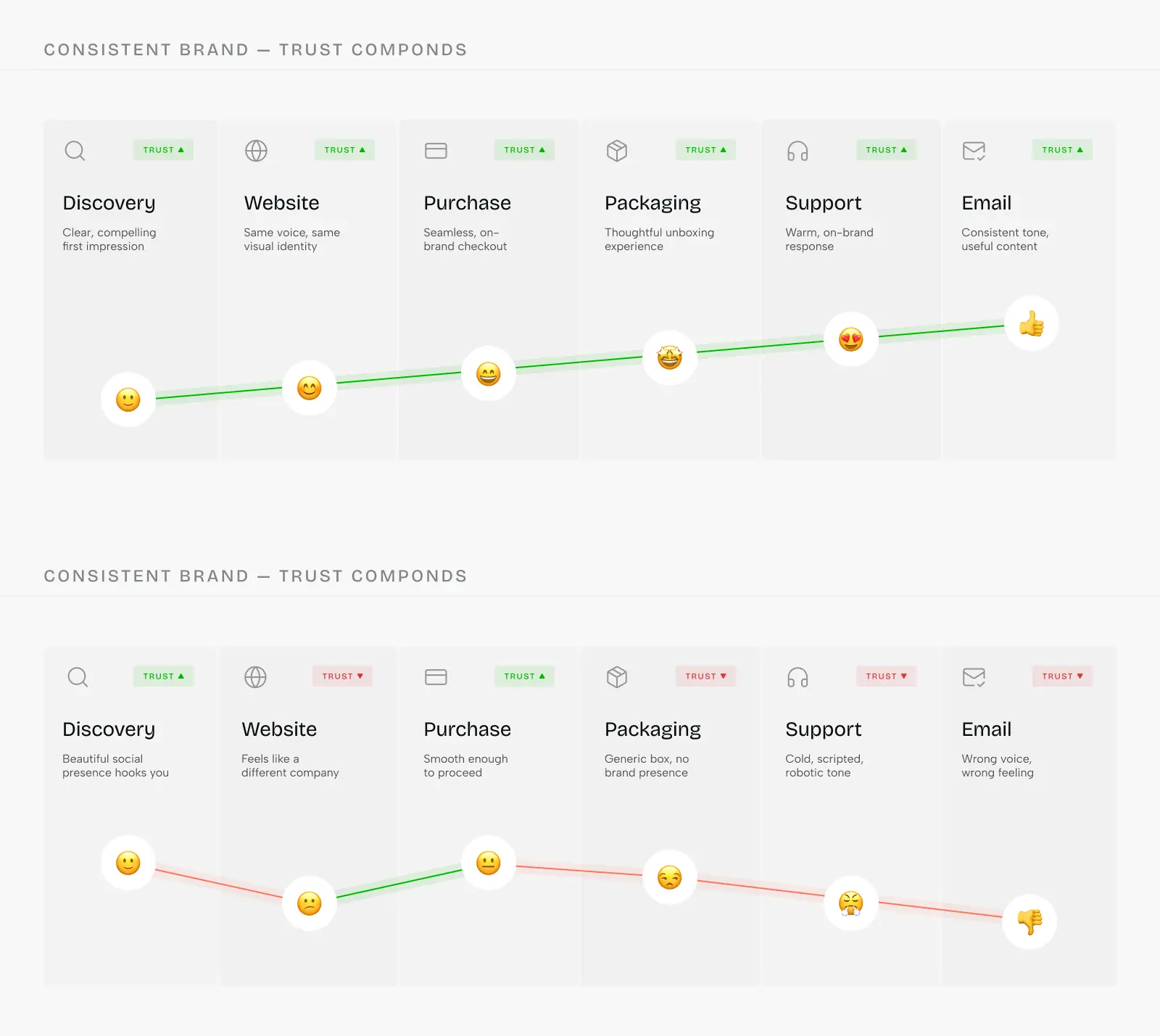The image size is (1160, 1036).
Task: Click the "Purchase" heading in the top row
Action: coord(468,203)
